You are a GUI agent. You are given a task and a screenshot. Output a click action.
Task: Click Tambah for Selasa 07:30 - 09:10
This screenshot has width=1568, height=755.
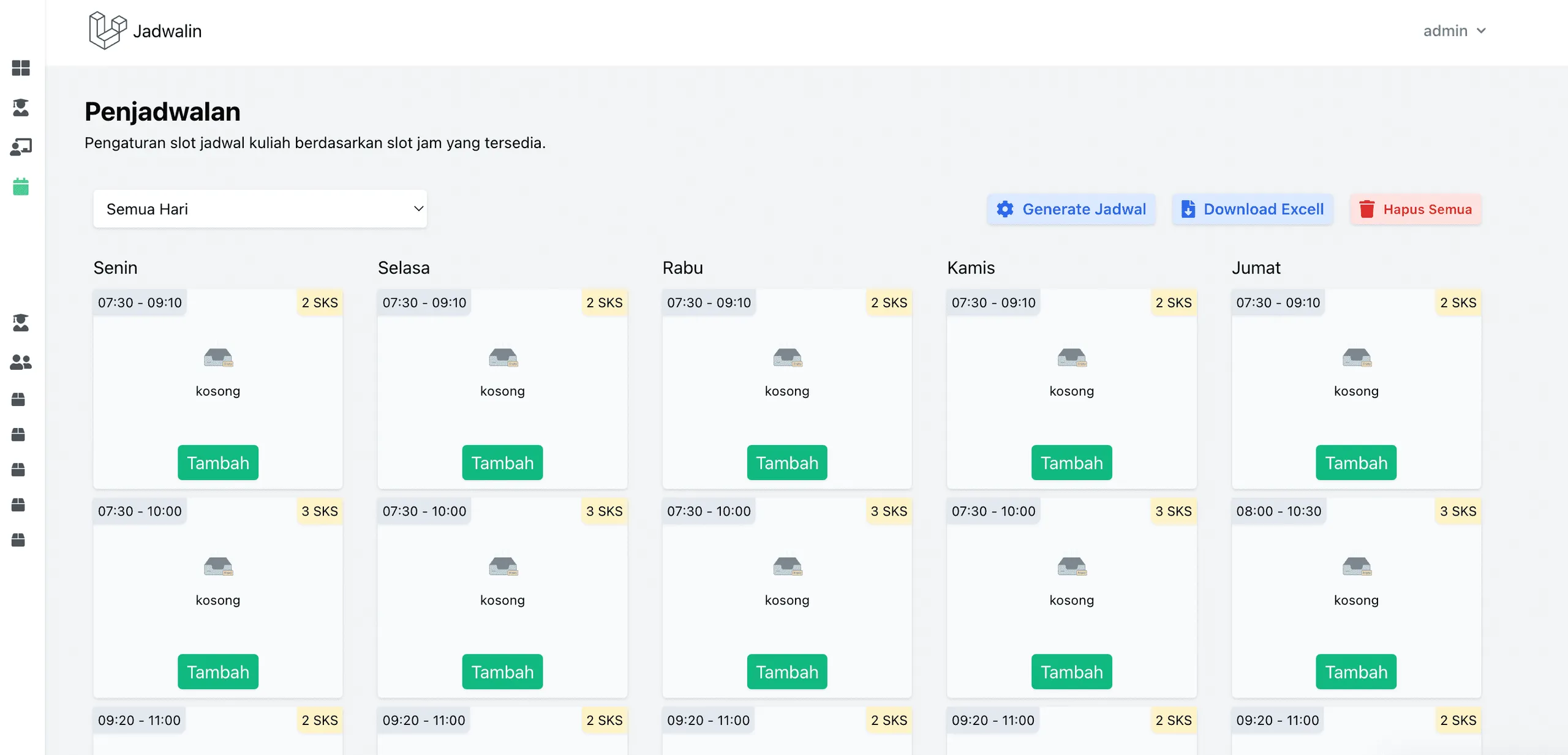point(502,463)
